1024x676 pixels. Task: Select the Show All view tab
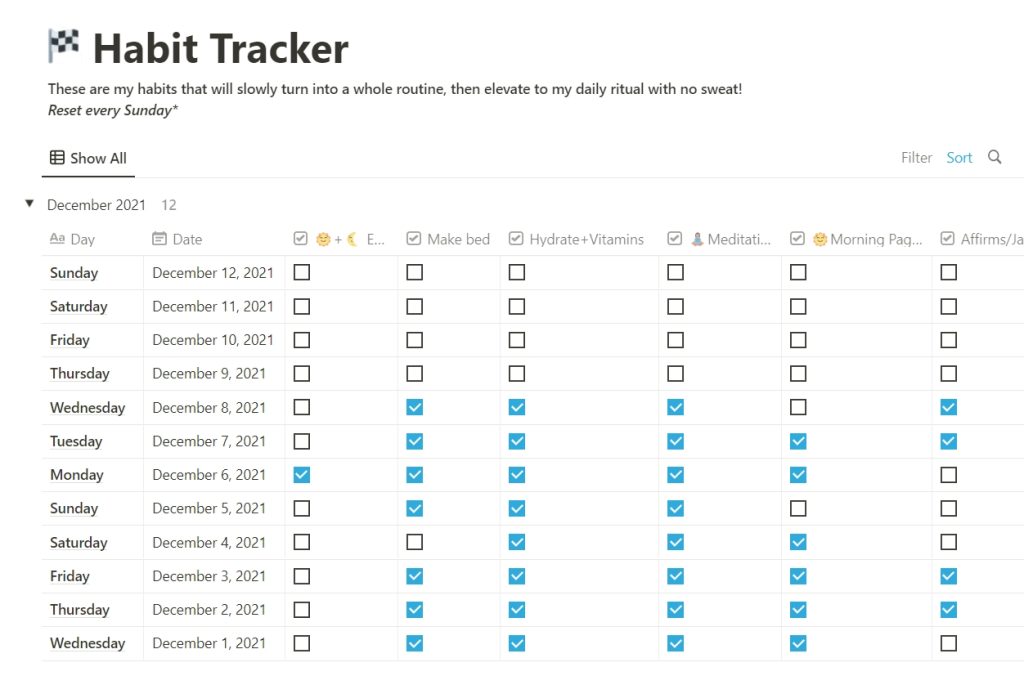(88, 158)
